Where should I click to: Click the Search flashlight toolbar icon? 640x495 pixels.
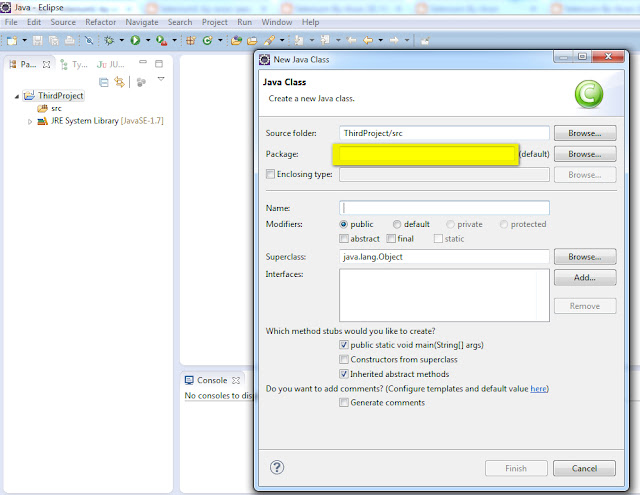tap(269, 40)
